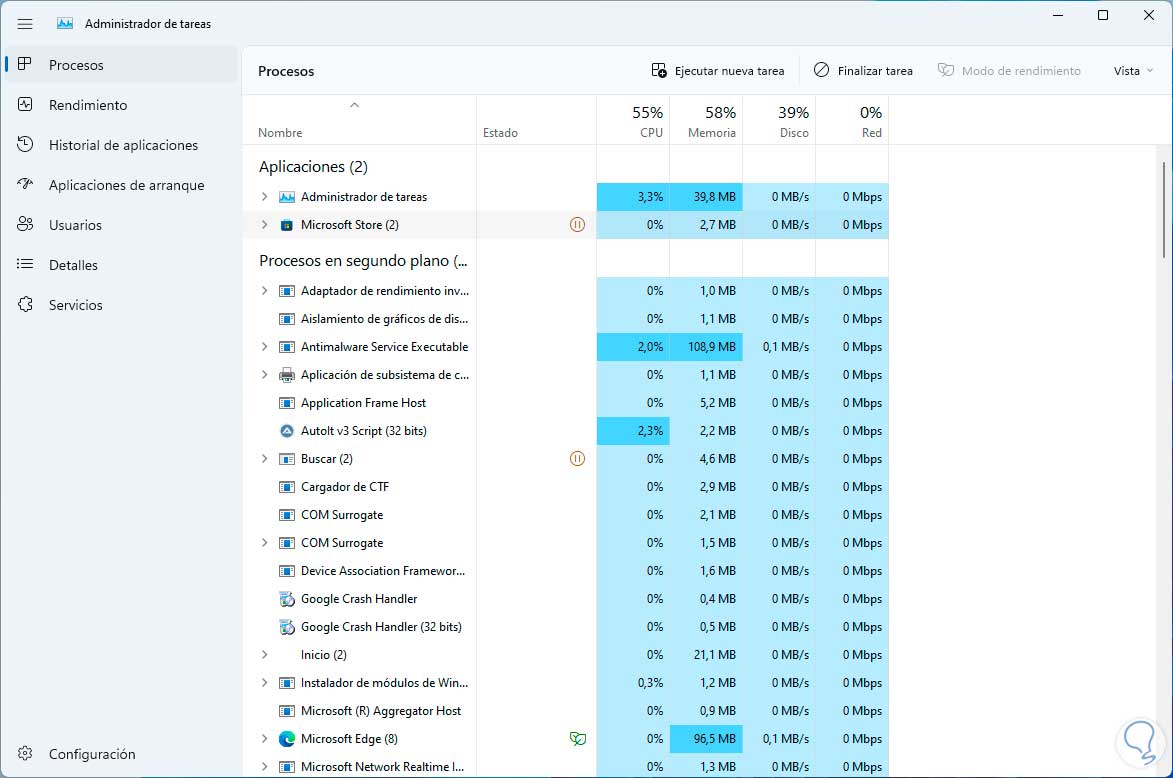Click the Aplicaciones de arranque gauge icon

pyautogui.click(x=25, y=184)
